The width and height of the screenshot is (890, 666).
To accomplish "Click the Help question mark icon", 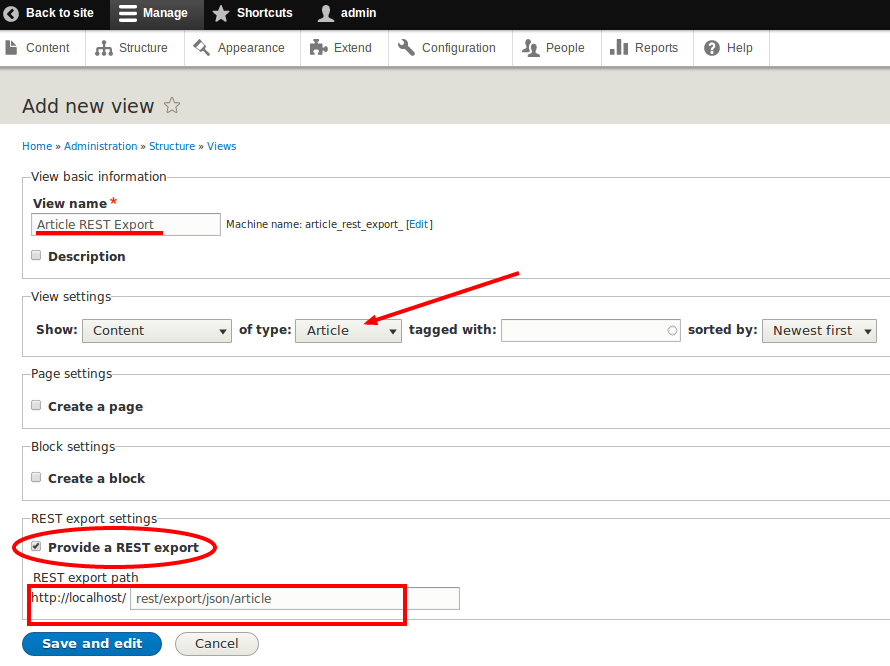I will [712, 48].
